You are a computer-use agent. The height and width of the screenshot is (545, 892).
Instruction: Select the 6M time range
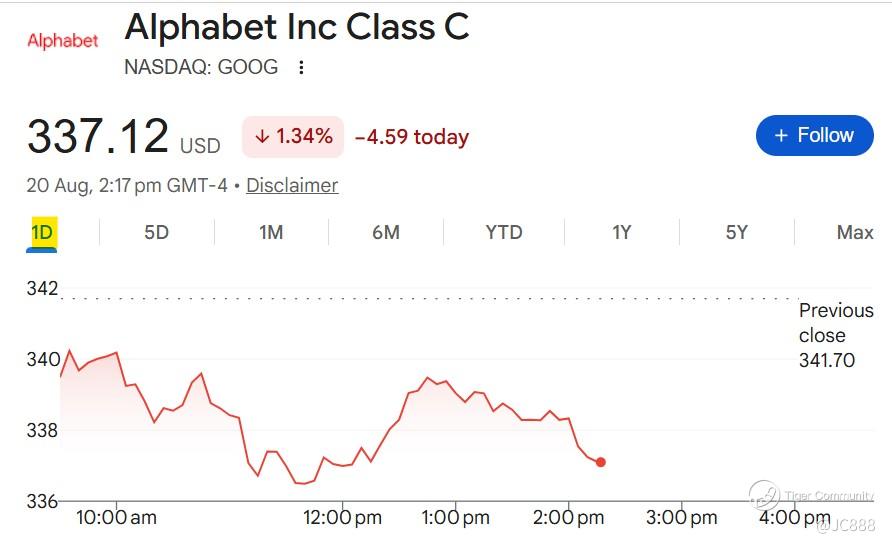tap(386, 233)
